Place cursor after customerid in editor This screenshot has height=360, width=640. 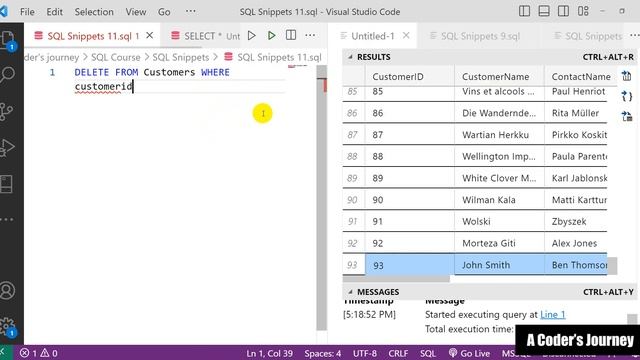(133, 87)
